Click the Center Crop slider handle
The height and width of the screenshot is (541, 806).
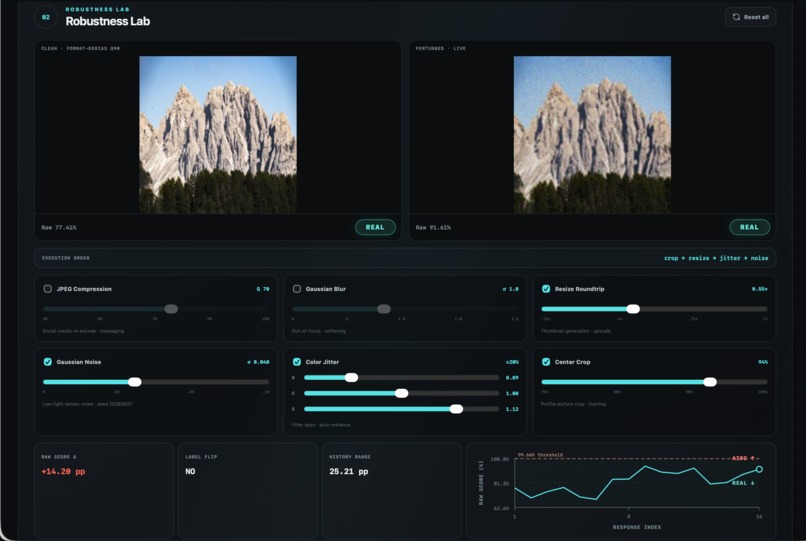(x=710, y=382)
